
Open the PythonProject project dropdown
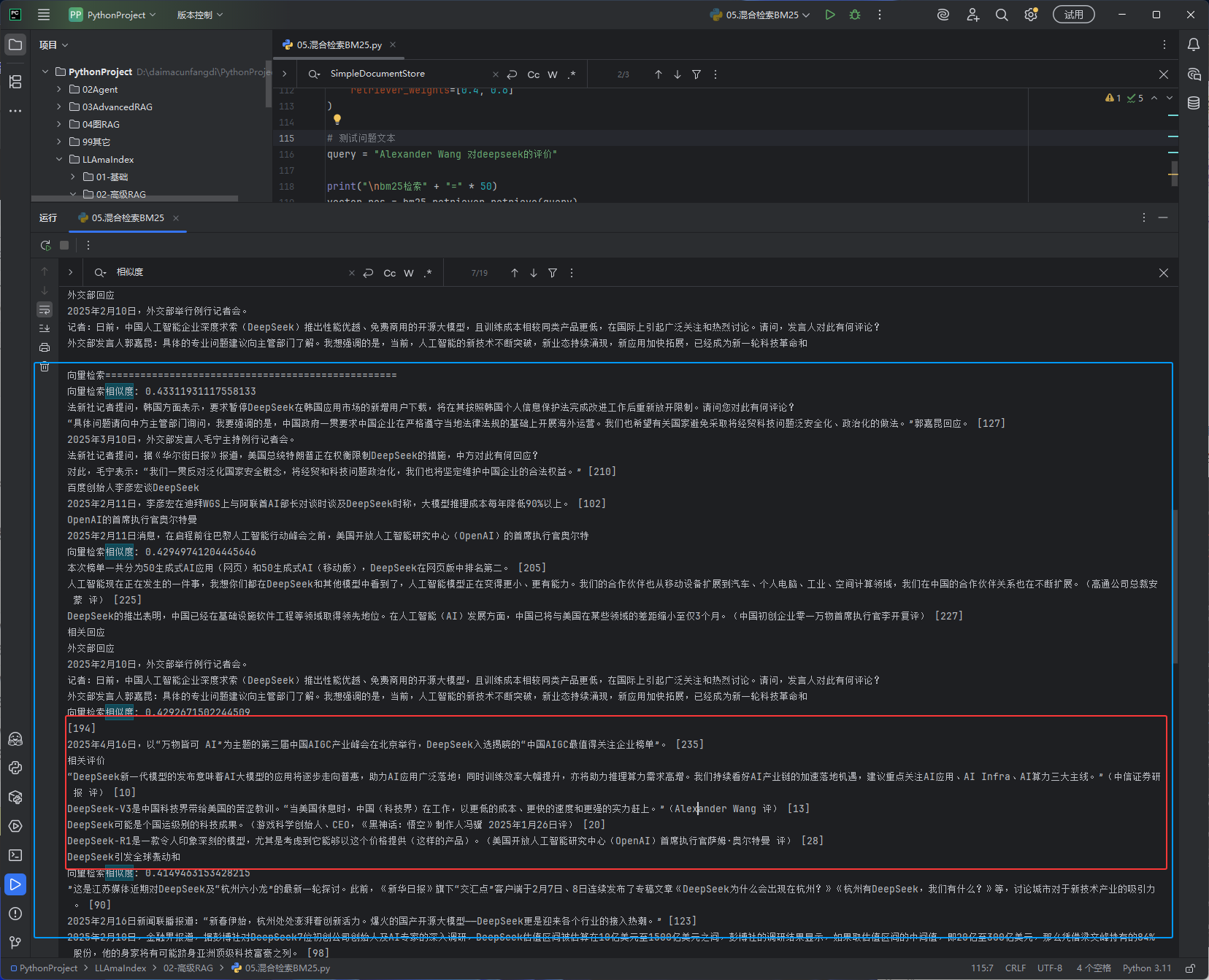(x=112, y=15)
